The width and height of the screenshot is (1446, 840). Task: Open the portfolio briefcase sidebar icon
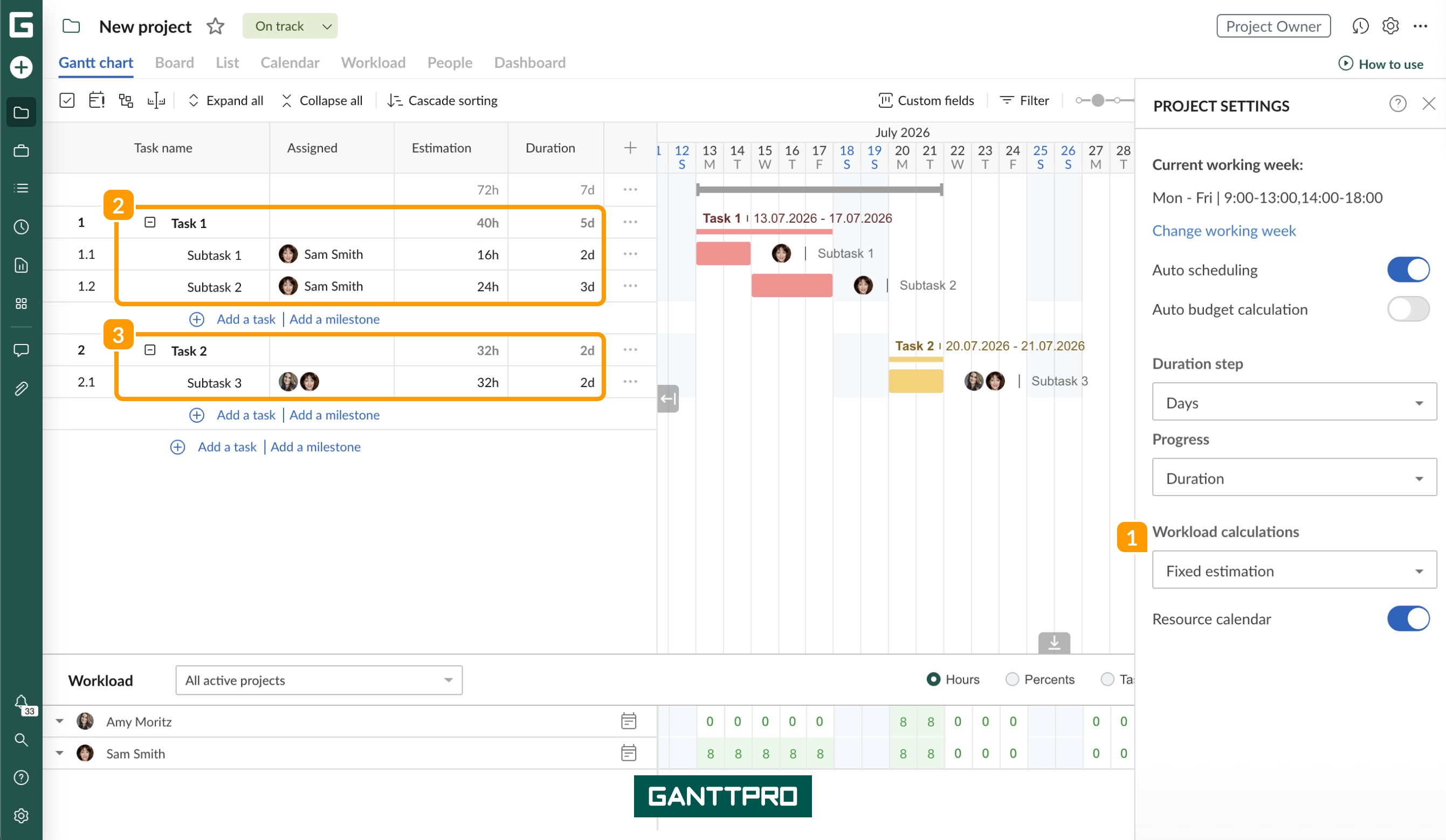coord(21,151)
